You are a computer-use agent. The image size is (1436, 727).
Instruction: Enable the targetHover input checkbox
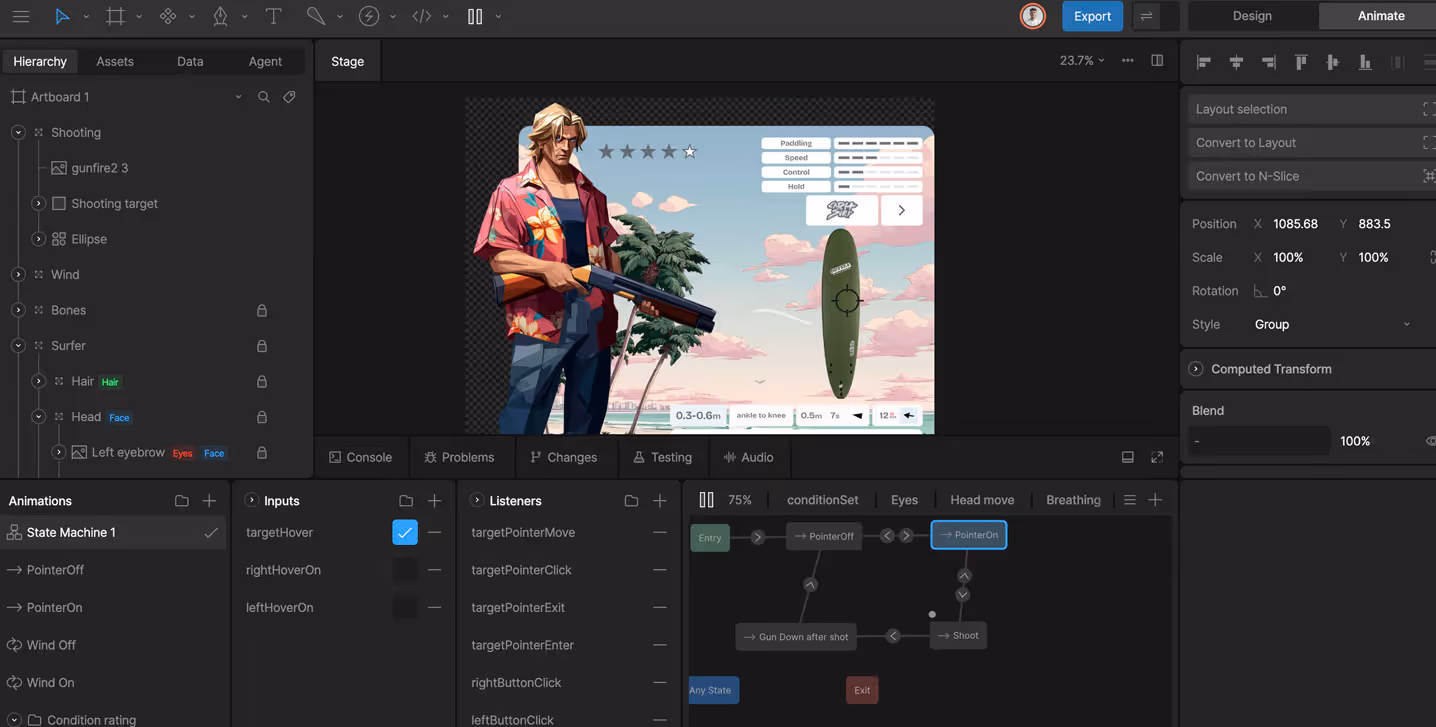coord(404,532)
